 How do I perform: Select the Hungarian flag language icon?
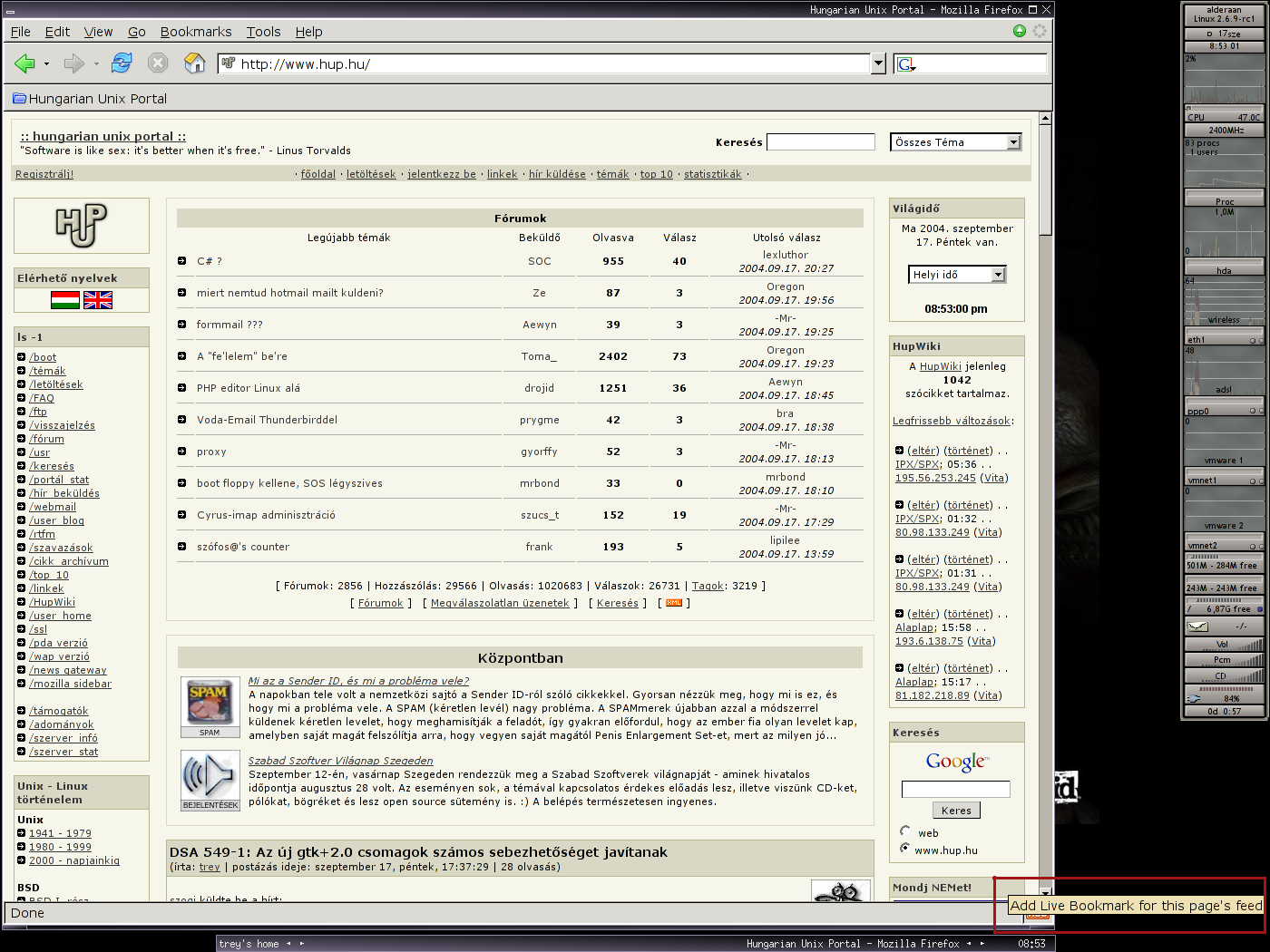(x=65, y=300)
